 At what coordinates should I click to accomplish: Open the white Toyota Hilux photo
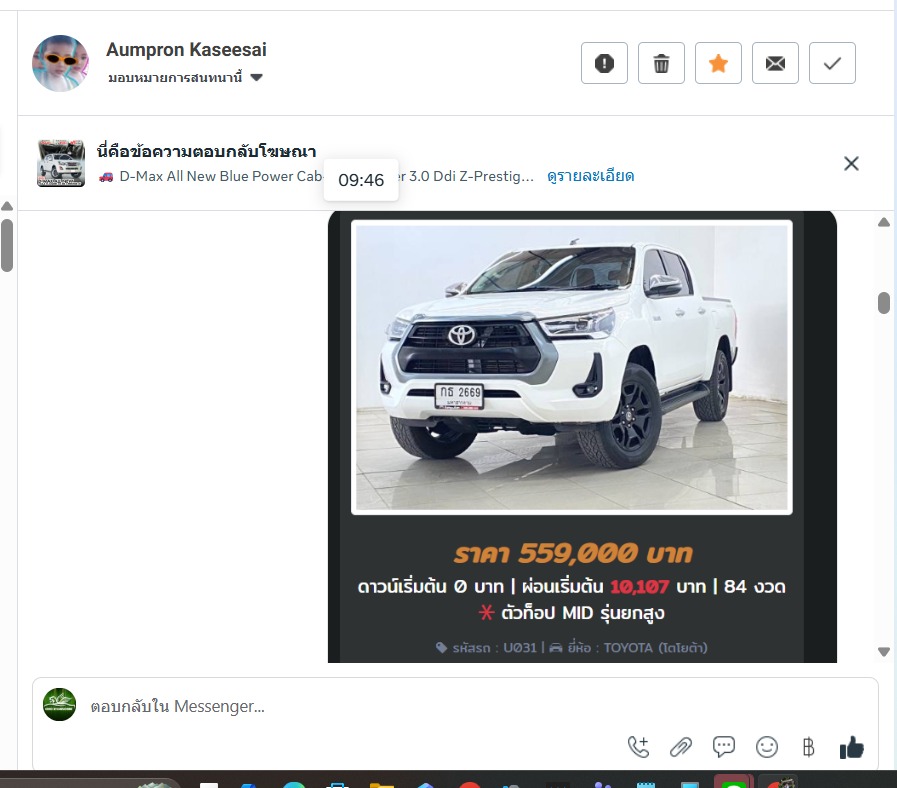[x=571, y=367]
